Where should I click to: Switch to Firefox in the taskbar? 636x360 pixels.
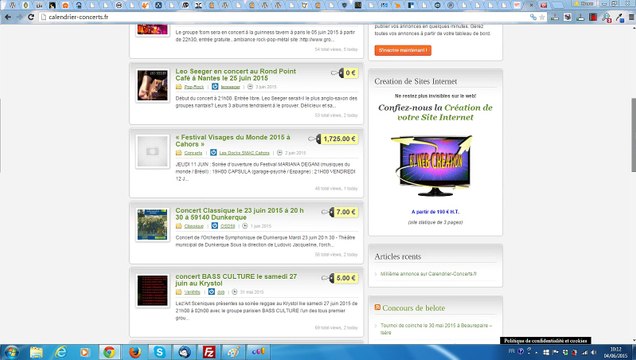pyautogui.click(x=135, y=352)
